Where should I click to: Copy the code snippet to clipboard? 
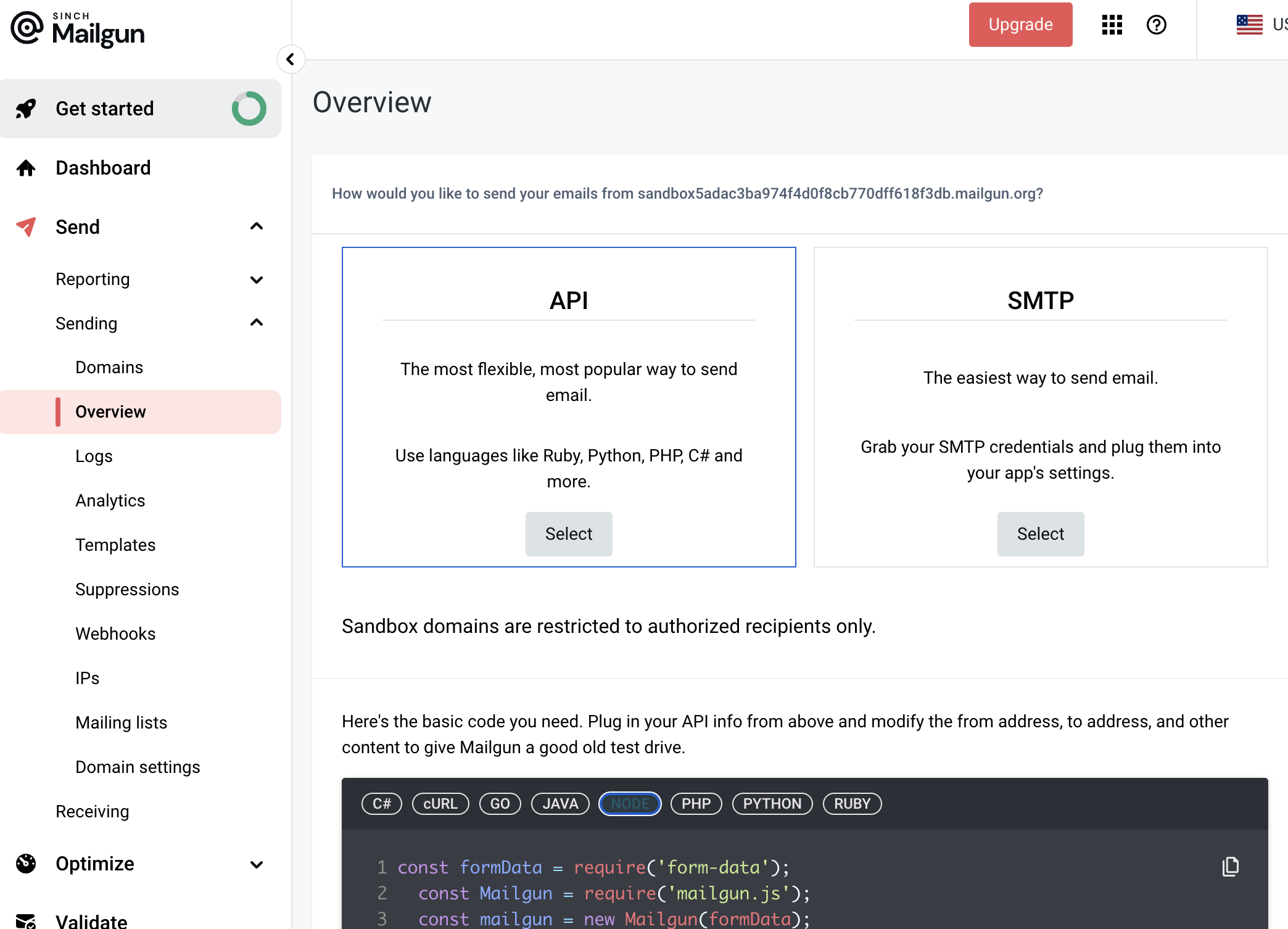[1231, 867]
